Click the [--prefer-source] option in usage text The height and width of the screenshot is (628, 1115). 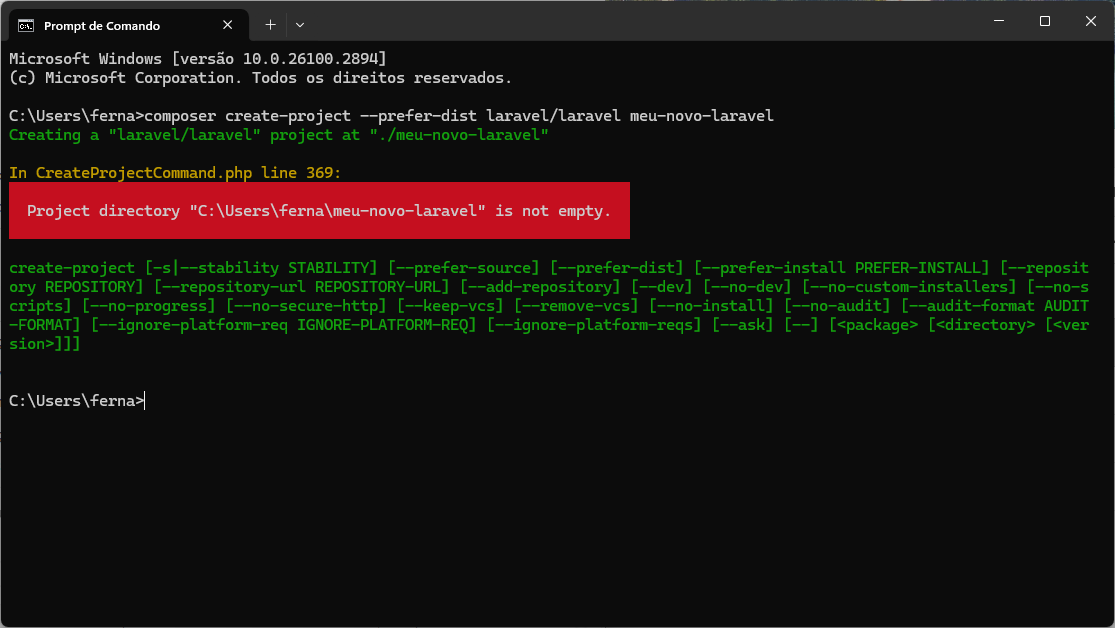464,268
